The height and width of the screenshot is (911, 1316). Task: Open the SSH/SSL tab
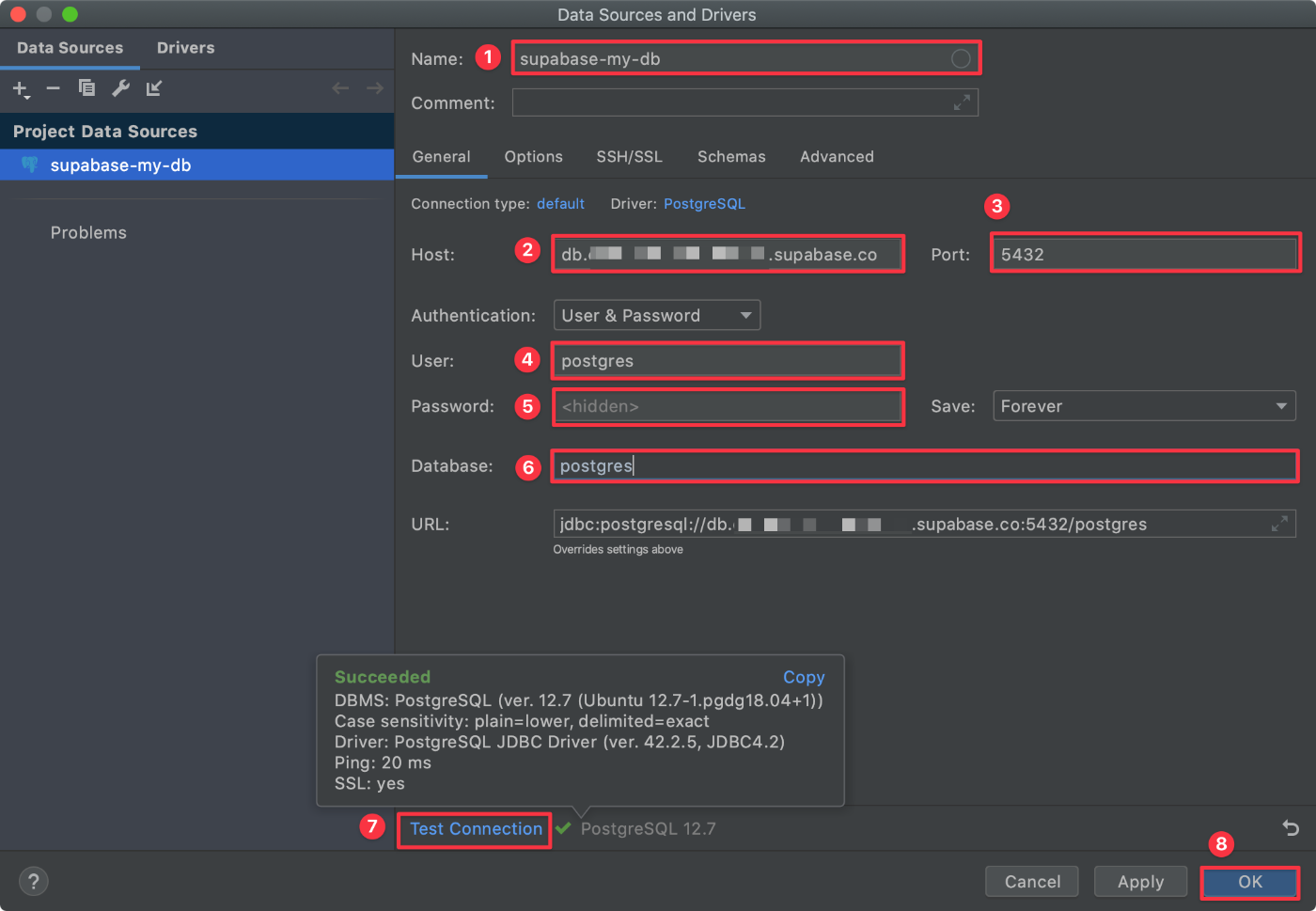(629, 157)
